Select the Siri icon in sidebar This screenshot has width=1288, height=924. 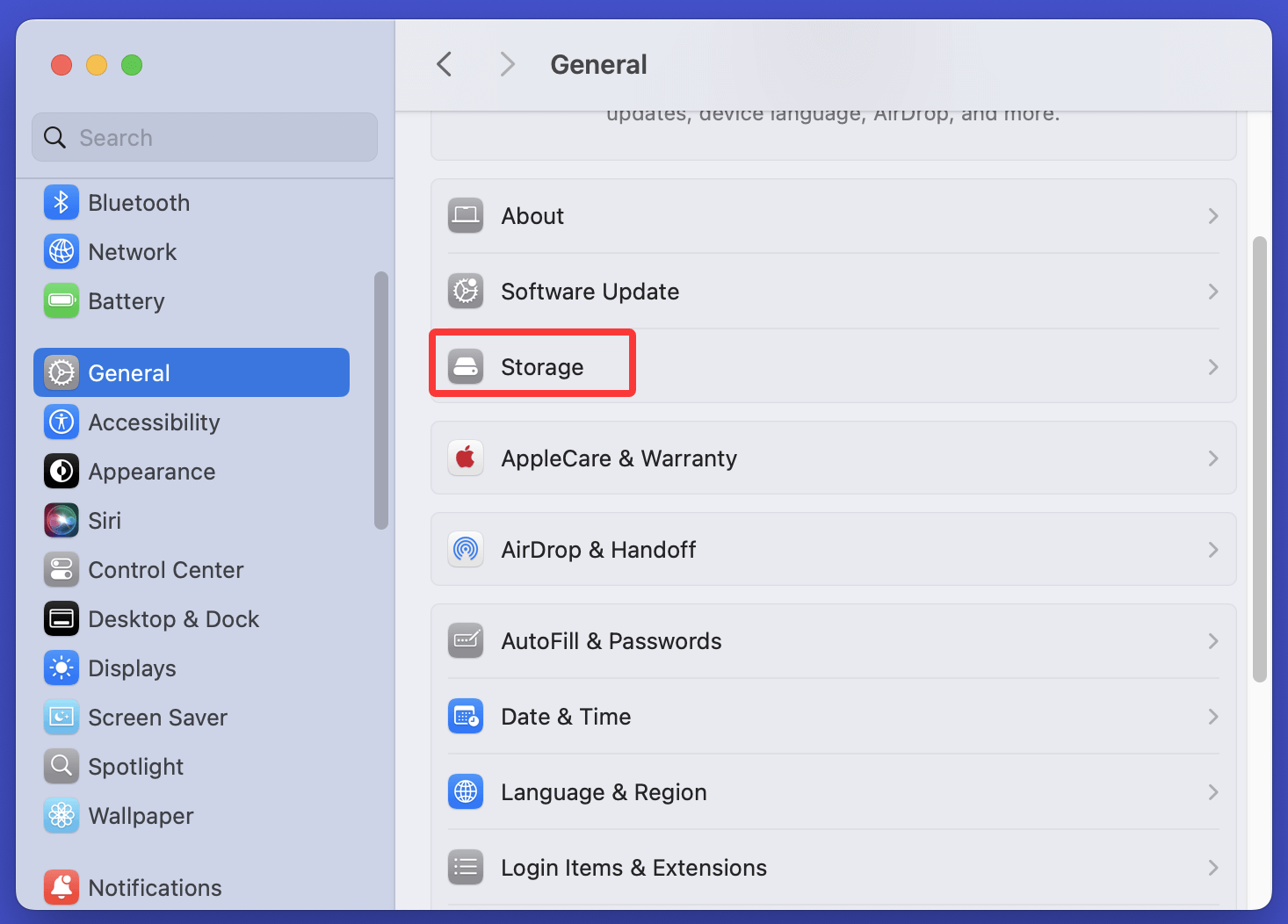[x=61, y=521]
